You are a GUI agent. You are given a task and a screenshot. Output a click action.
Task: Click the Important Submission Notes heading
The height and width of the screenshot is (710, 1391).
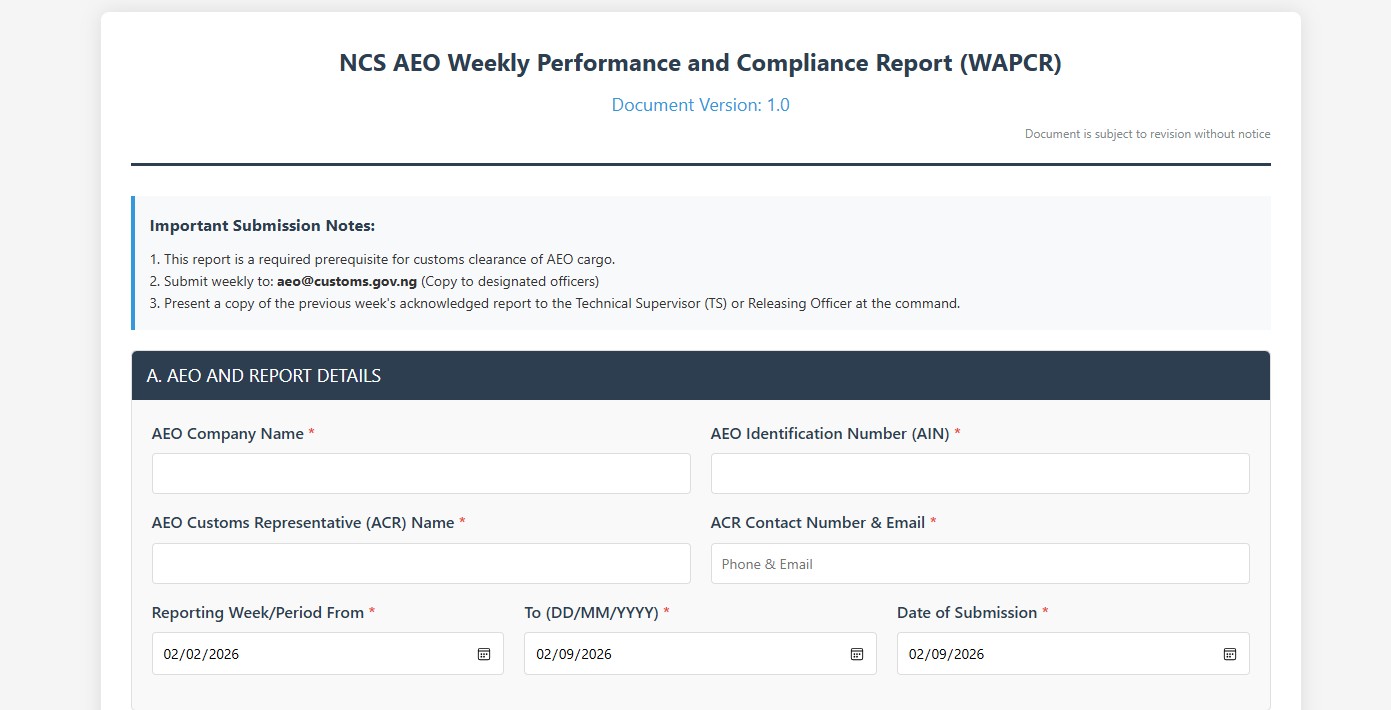(263, 225)
